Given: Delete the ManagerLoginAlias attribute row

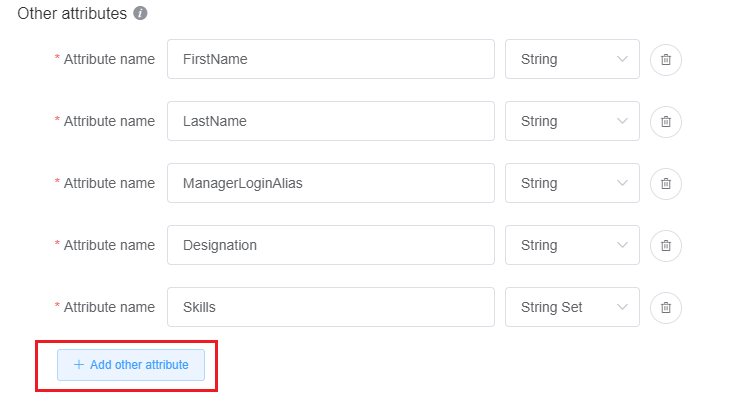Looking at the screenshot, I should click(666, 184).
